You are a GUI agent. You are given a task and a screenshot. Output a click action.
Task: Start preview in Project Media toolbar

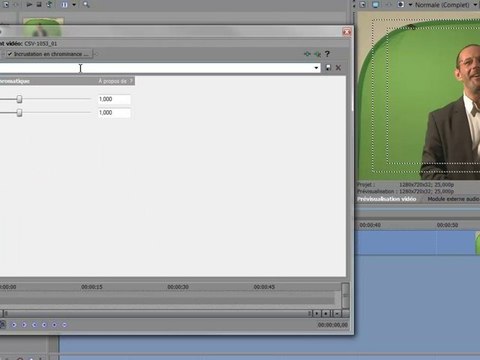[x=29, y=5]
